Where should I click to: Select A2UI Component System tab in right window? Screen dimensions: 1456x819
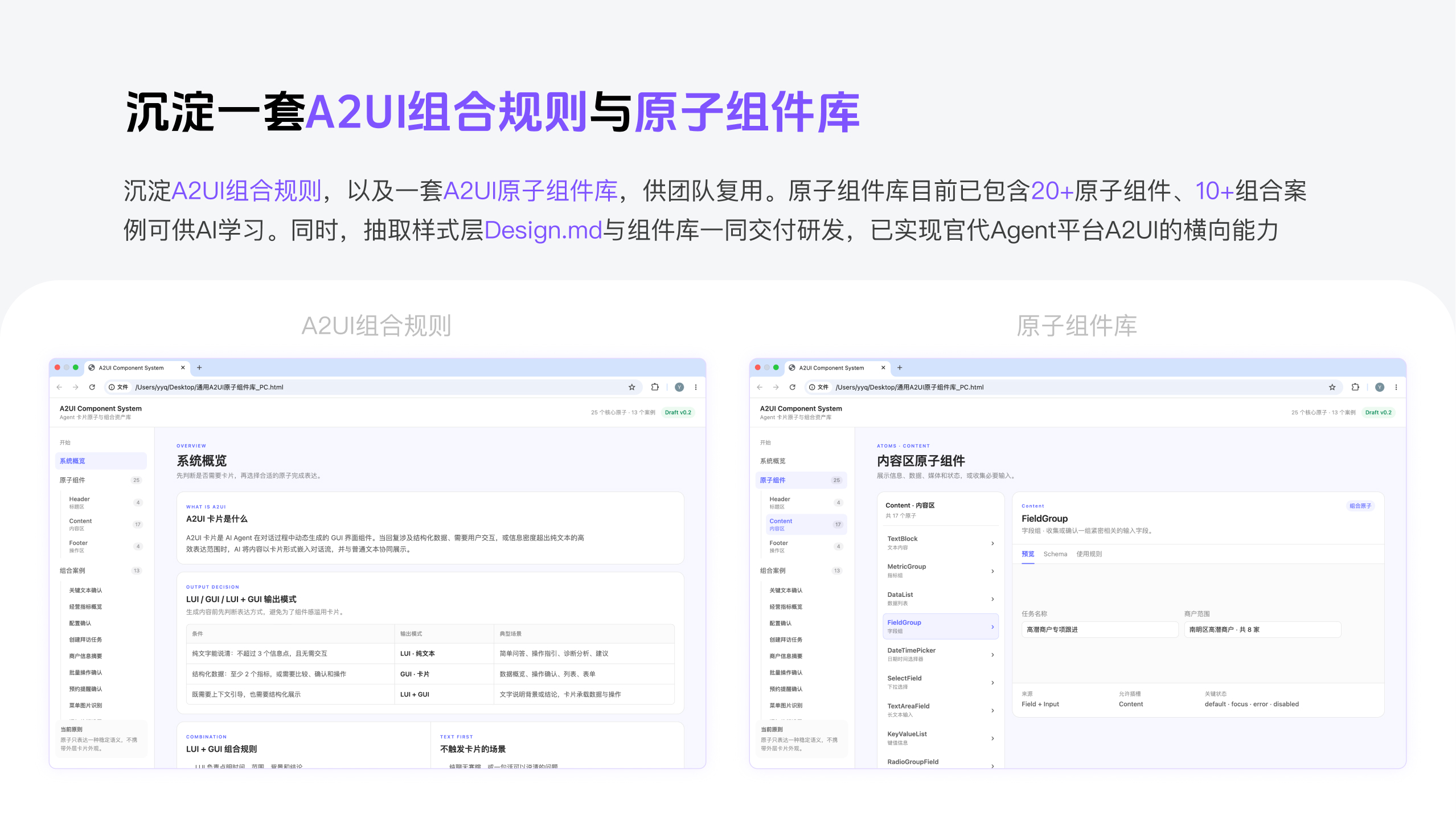pyautogui.click(x=837, y=368)
